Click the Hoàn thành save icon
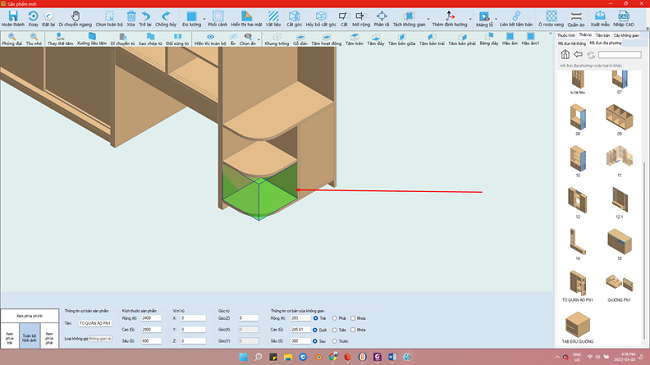Screen dimensions: 650x365 [x=13, y=19]
